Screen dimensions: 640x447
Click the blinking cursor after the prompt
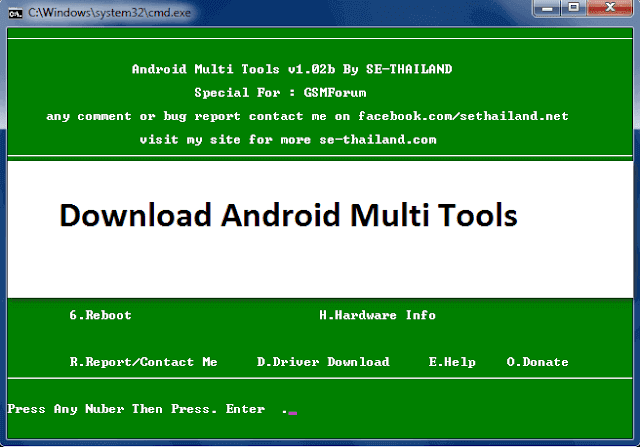[x=293, y=413]
